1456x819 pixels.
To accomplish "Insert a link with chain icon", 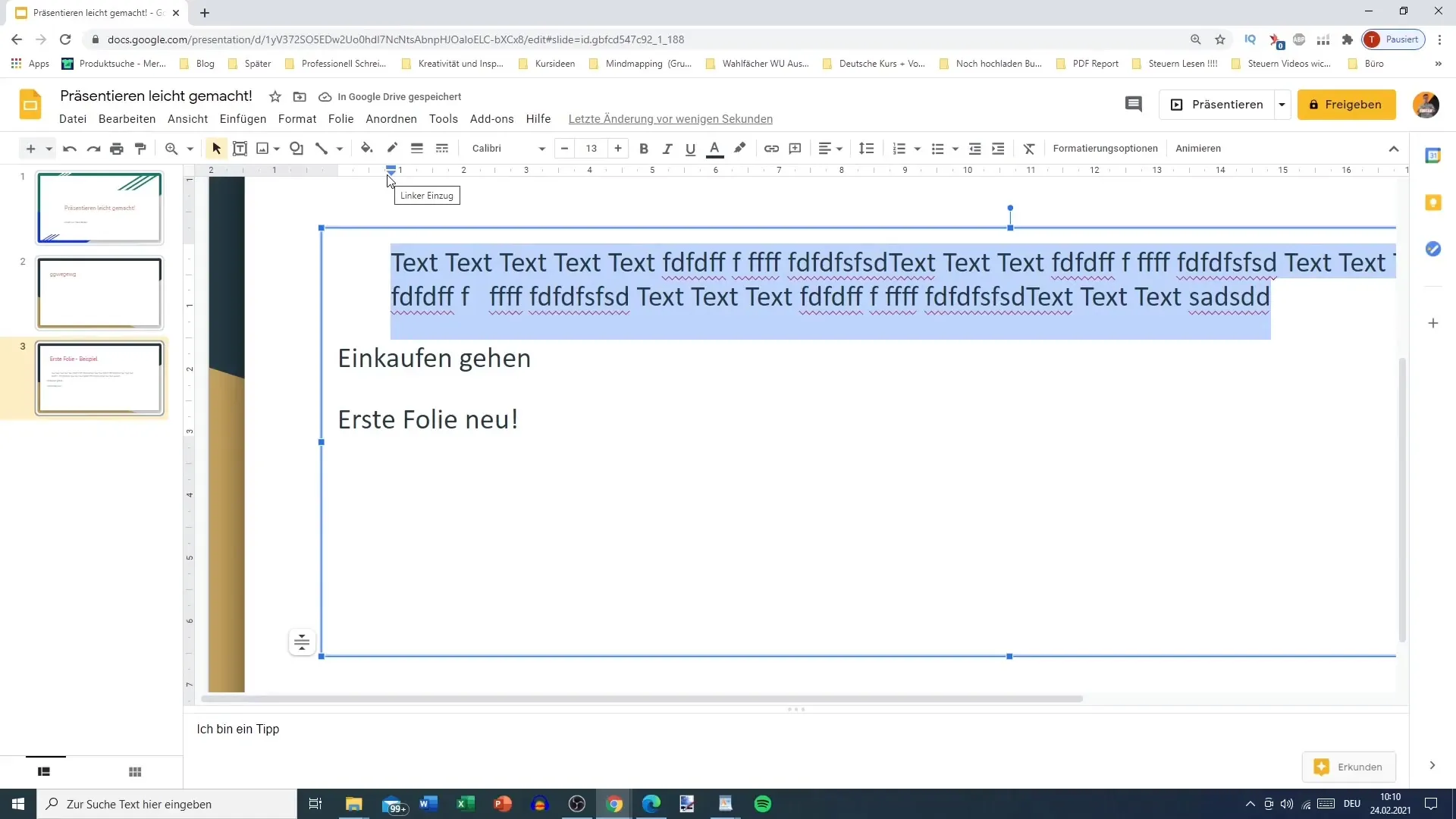I will pyautogui.click(x=771, y=149).
